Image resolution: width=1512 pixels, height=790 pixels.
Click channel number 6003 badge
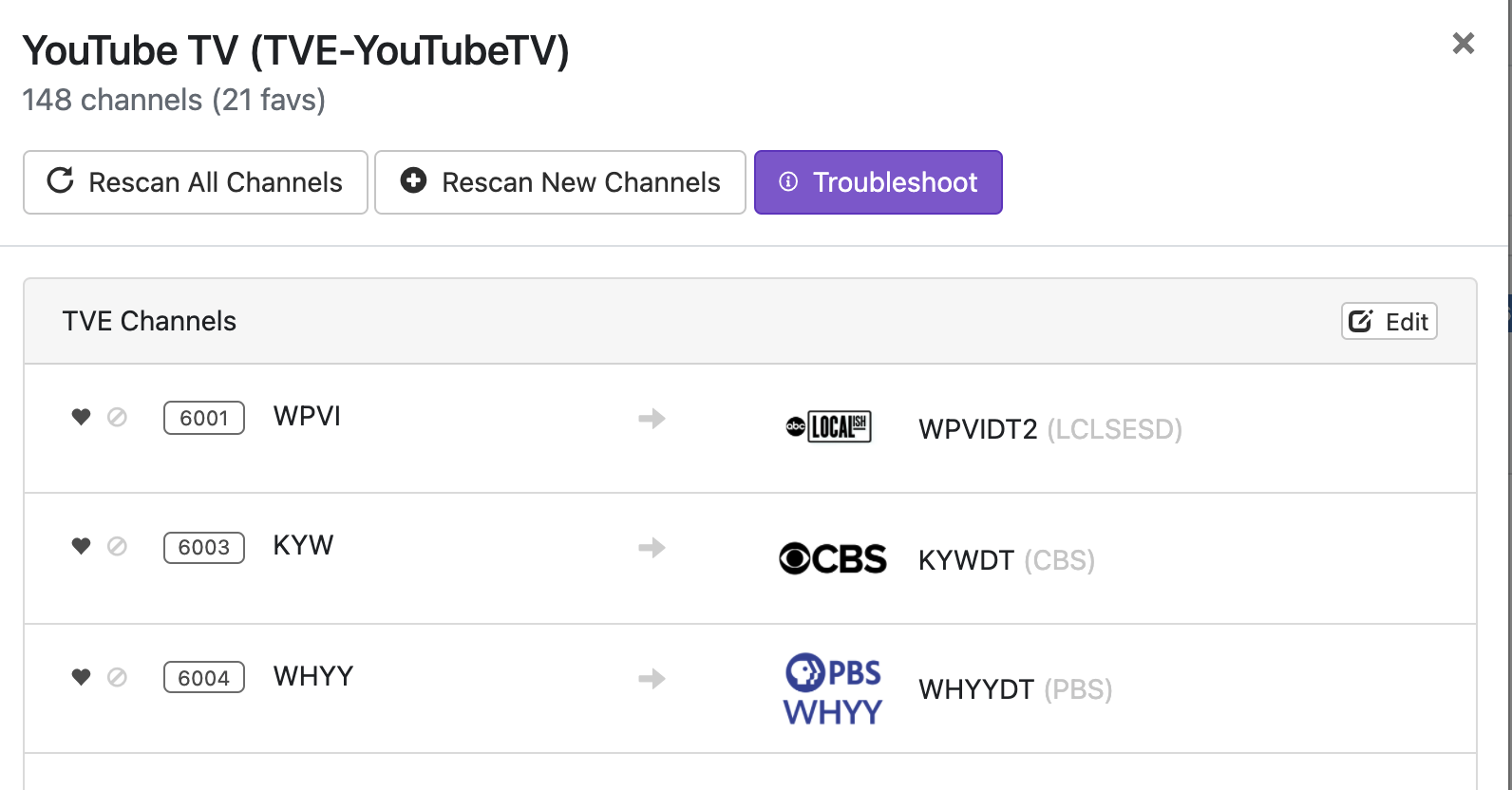click(204, 548)
